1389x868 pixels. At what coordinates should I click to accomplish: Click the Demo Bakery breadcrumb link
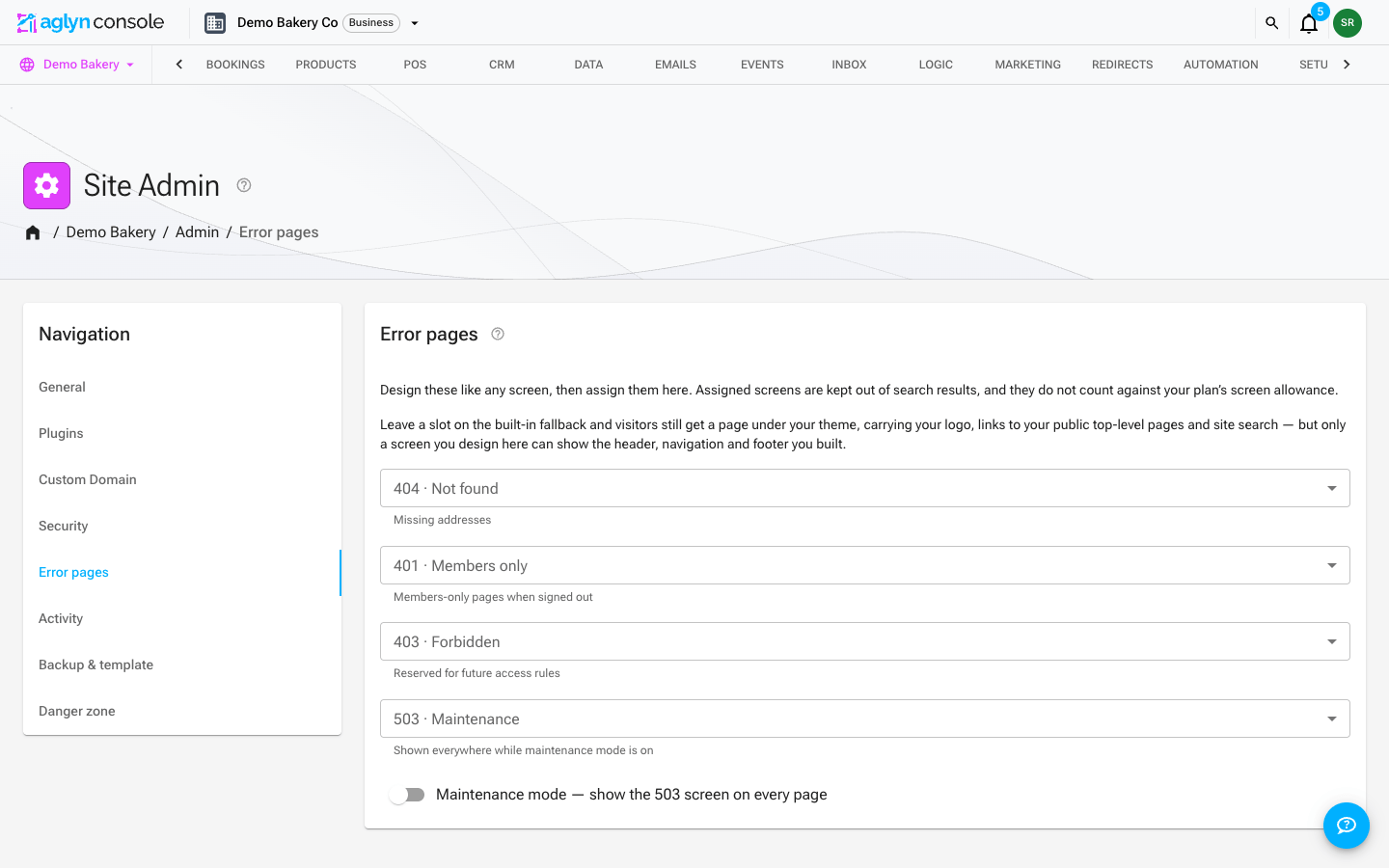point(111,232)
